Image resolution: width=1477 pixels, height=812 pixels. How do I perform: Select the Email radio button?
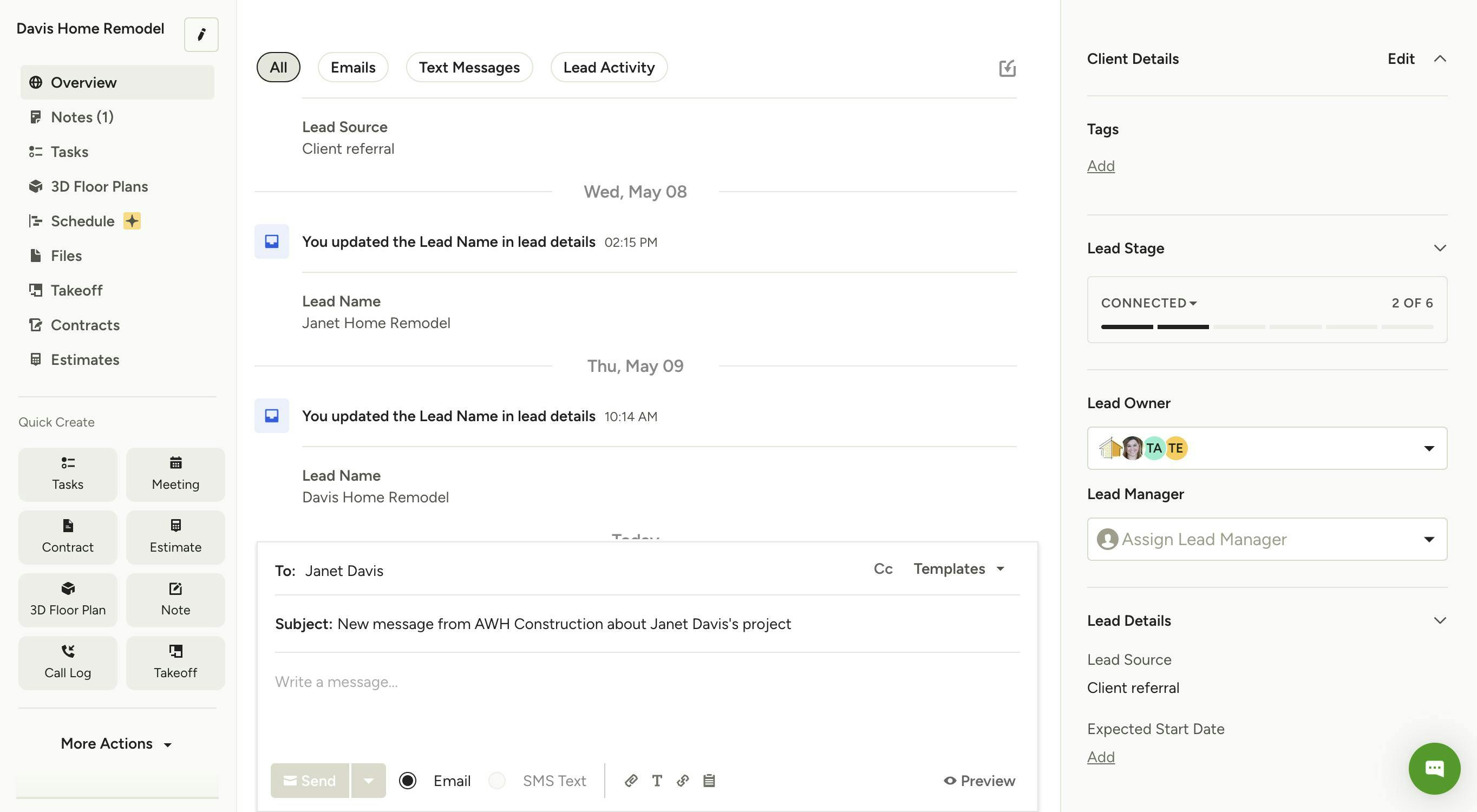pyautogui.click(x=408, y=781)
